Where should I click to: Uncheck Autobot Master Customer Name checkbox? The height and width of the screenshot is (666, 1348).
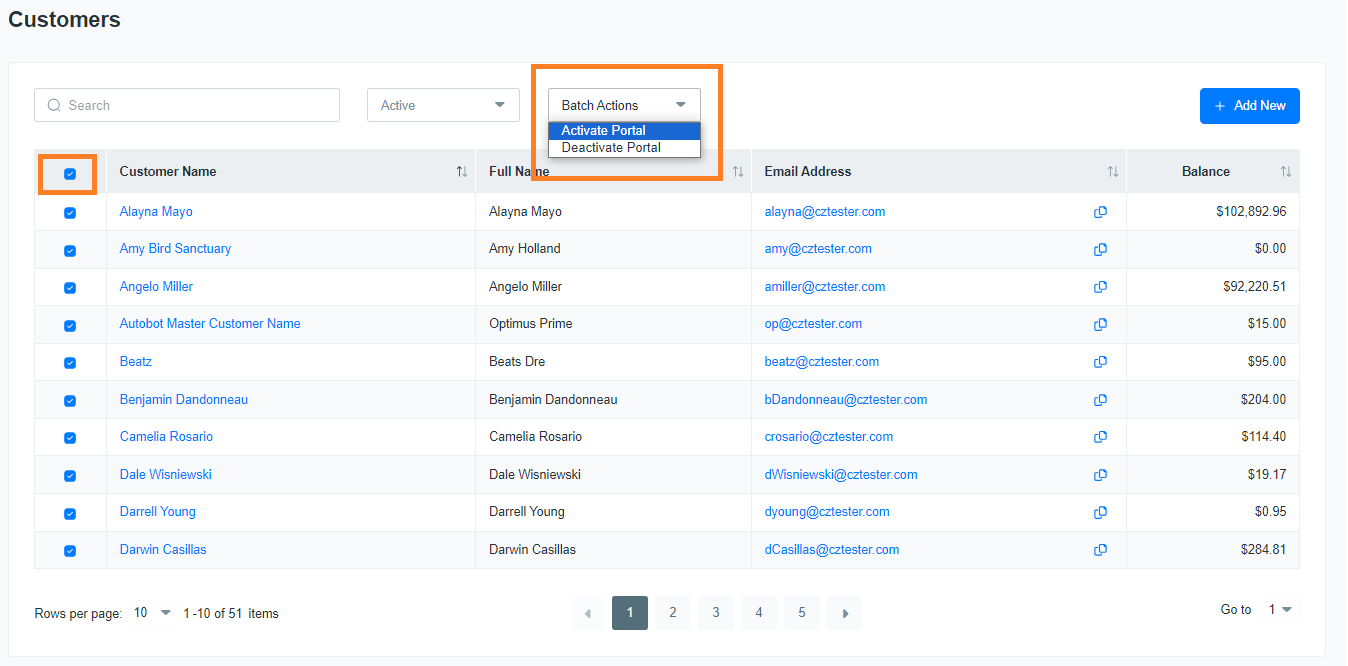tap(70, 325)
